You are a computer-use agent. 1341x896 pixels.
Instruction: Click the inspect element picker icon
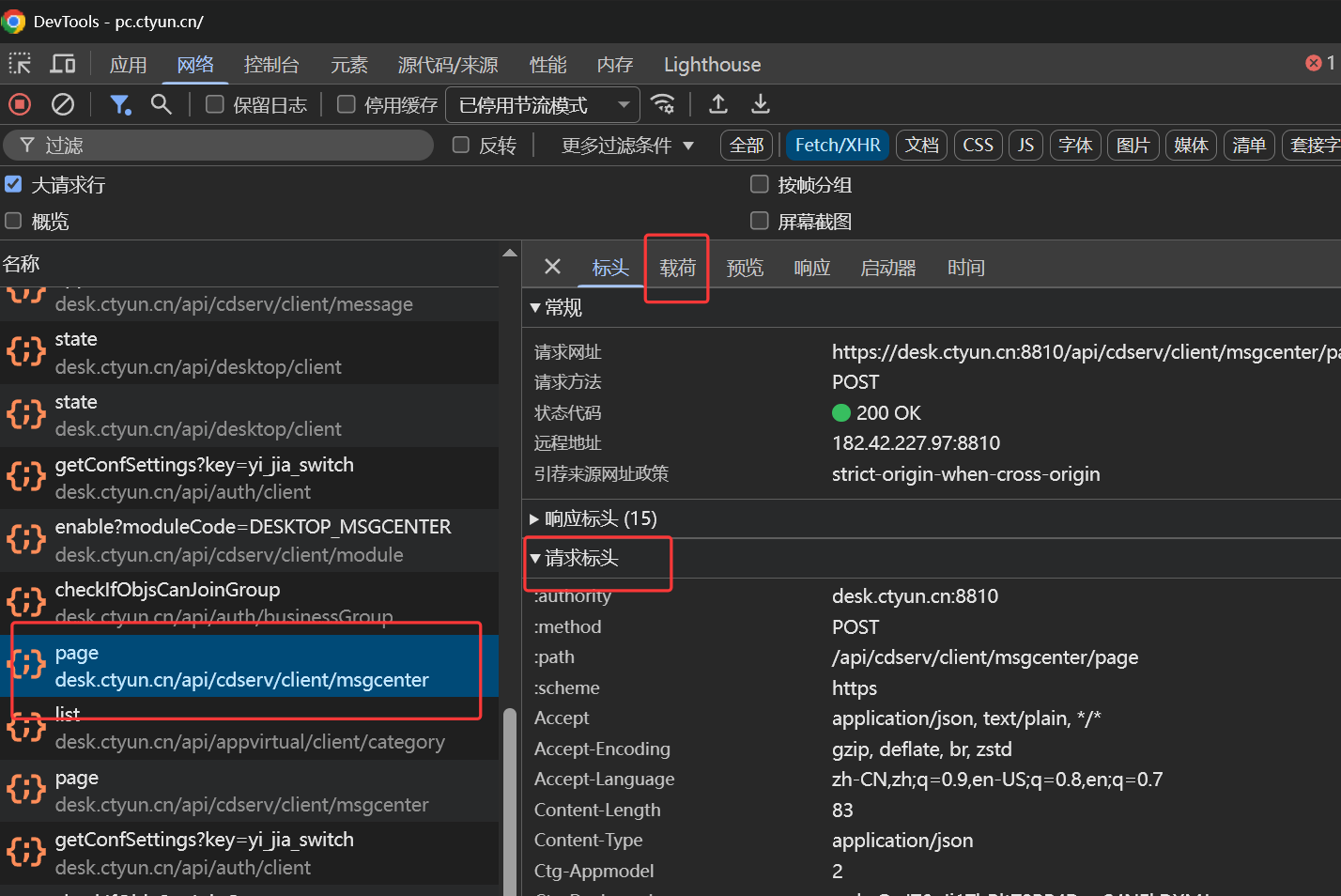(20, 64)
